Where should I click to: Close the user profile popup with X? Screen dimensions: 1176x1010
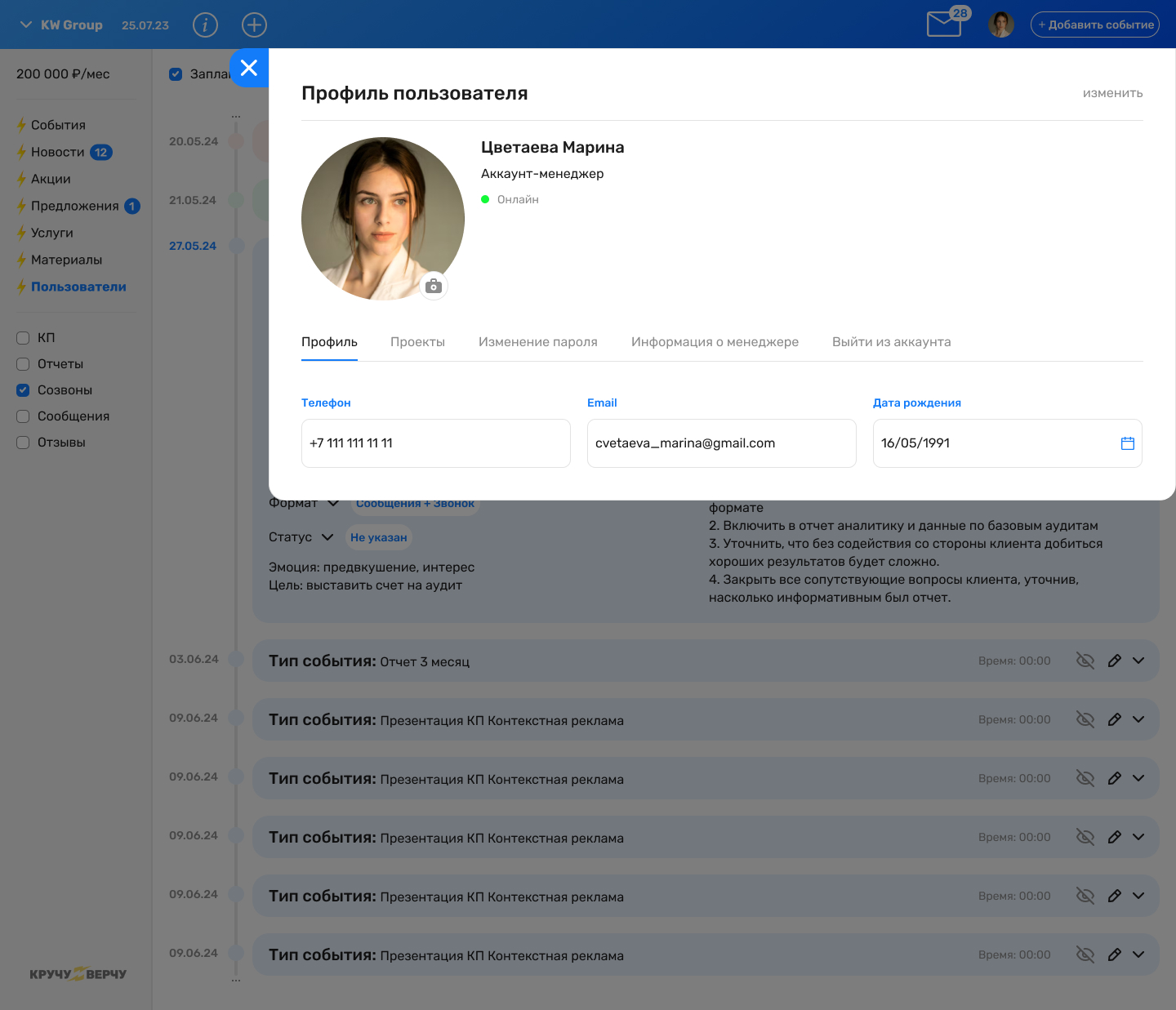(x=249, y=68)
